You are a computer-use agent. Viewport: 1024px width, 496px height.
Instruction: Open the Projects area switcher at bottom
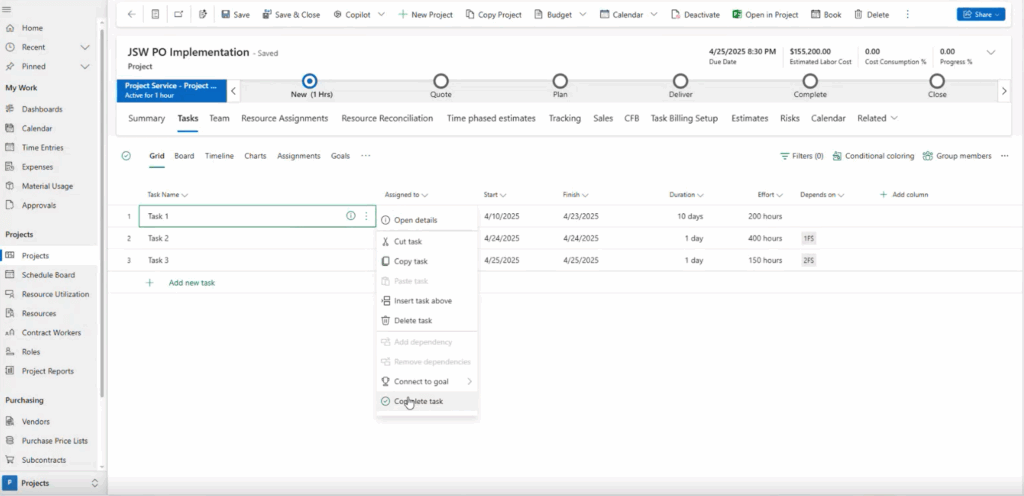(52, 483)
